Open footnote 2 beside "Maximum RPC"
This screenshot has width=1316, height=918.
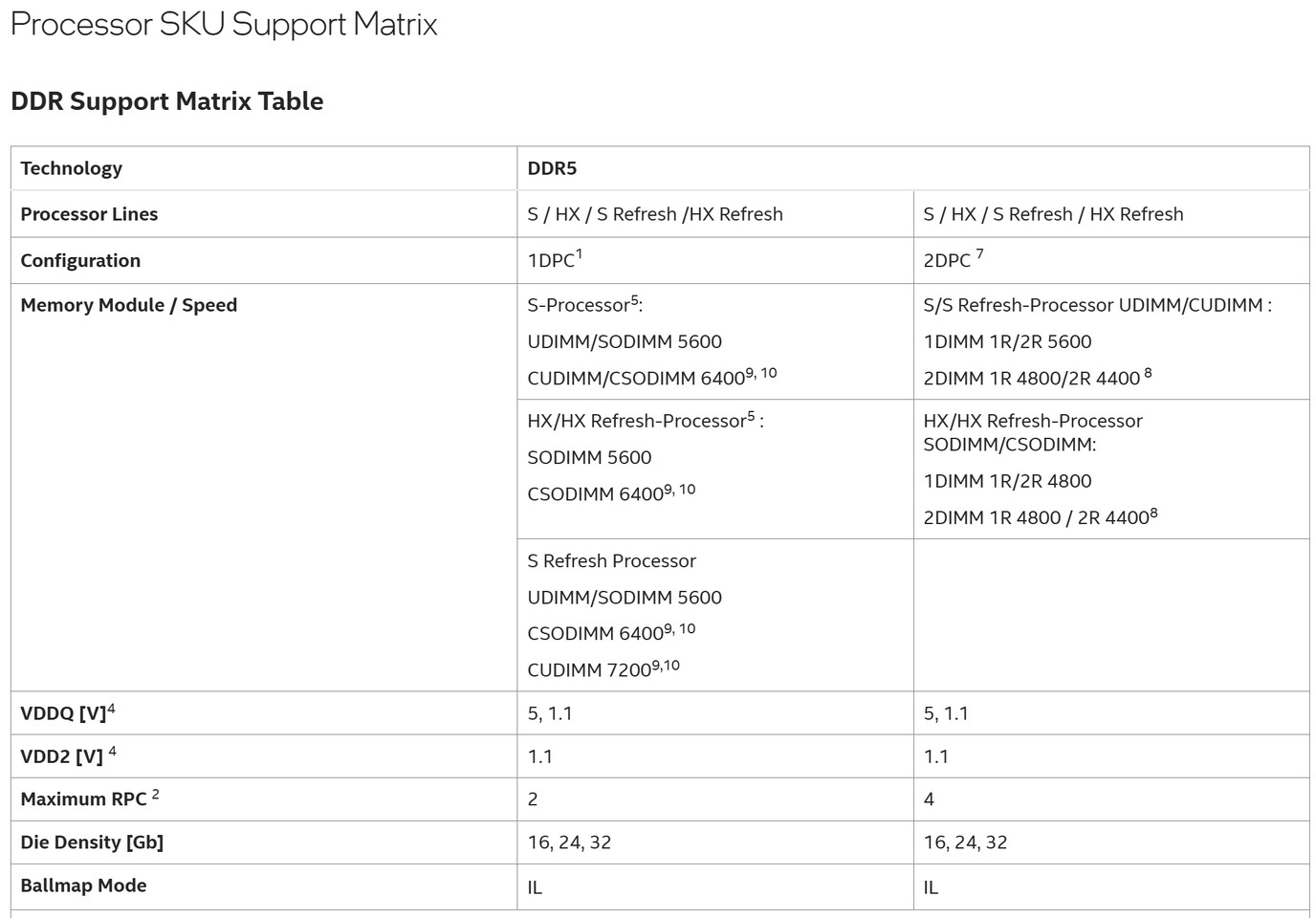click(x=155, y=795)
